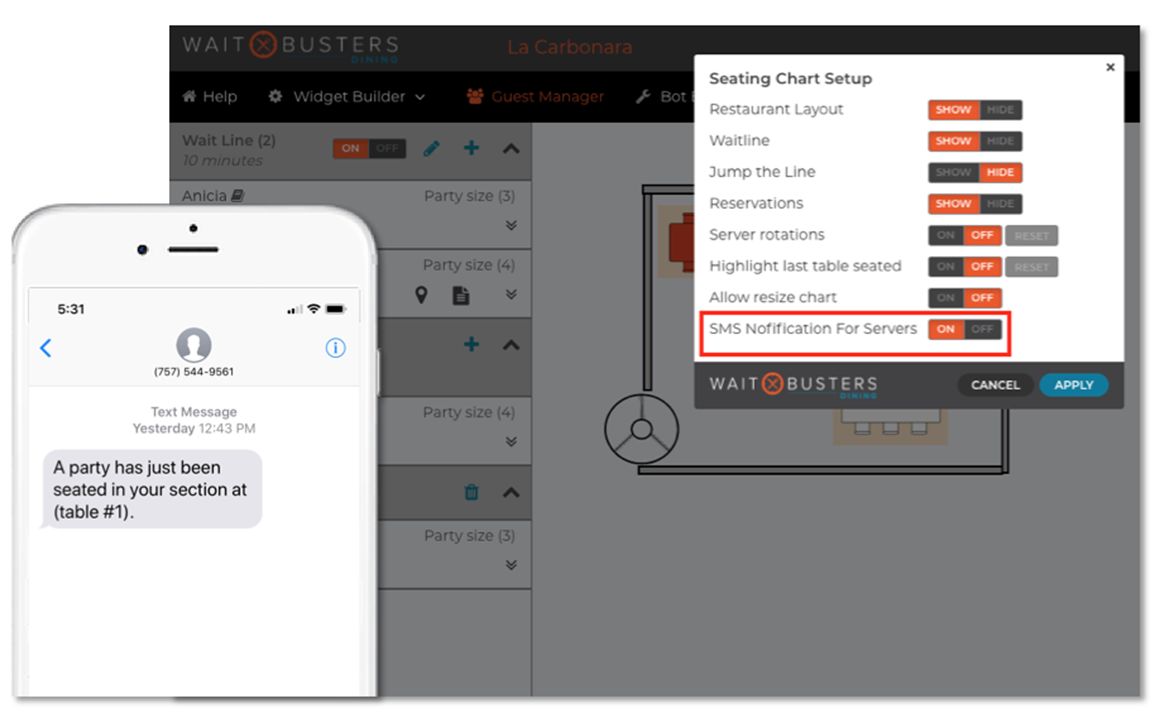The width and height of the screenshot is (1155, 713).
Task: Click RESET for Highlight last table seated
Action: (x=1031, y=267)
